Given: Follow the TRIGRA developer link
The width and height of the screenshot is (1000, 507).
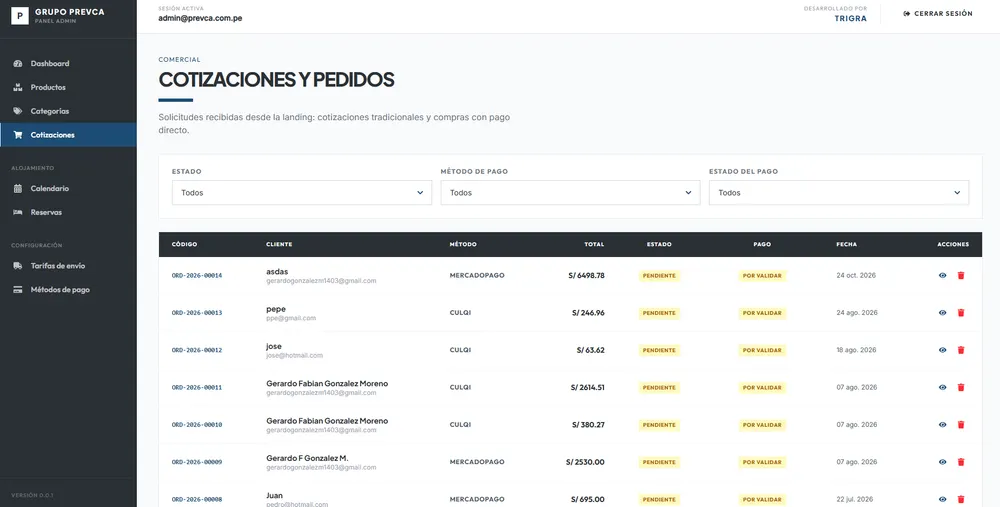Looking at the screenshot, I should click(851, 18).
